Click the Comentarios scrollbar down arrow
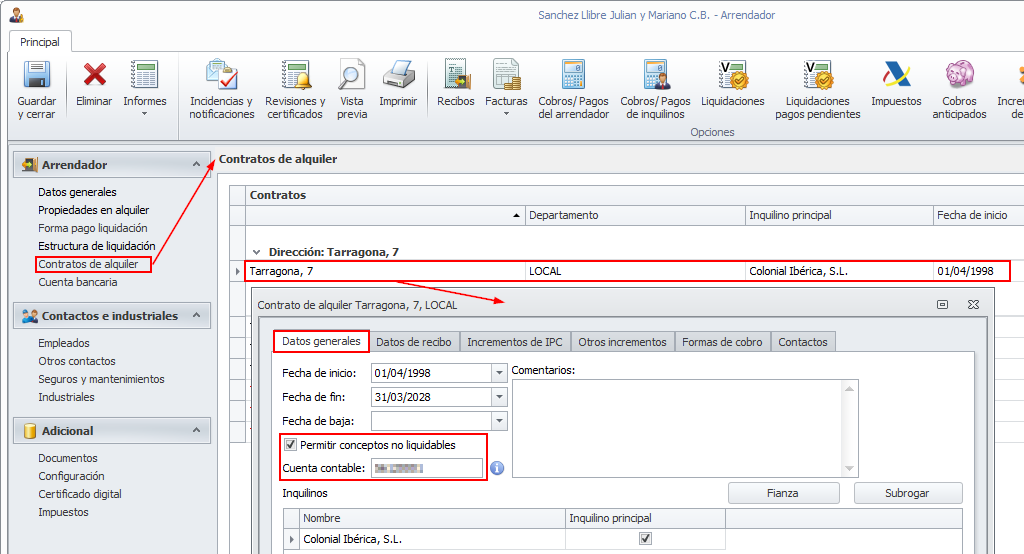 849,468
